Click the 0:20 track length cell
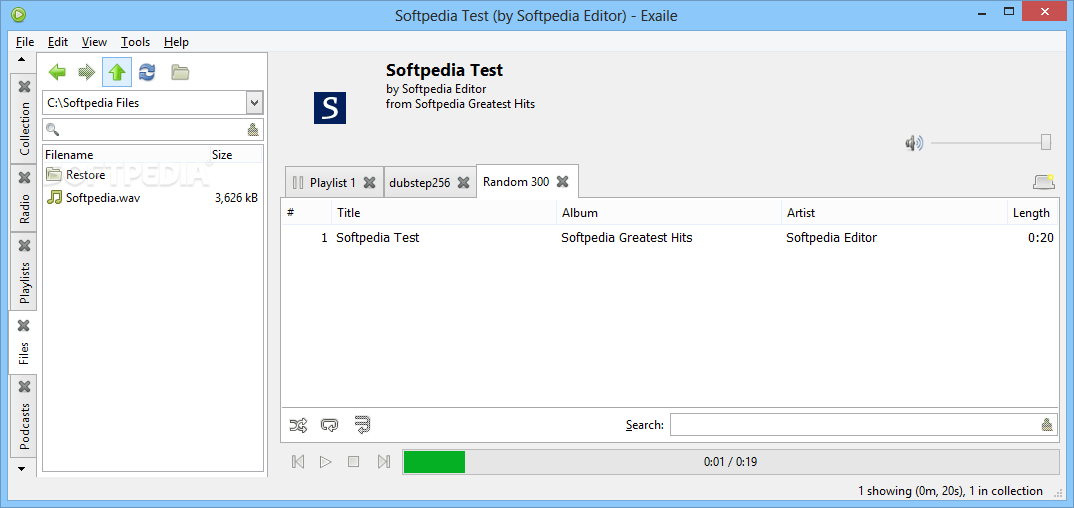This screenshot has height=508, width=1074. 1040,238
